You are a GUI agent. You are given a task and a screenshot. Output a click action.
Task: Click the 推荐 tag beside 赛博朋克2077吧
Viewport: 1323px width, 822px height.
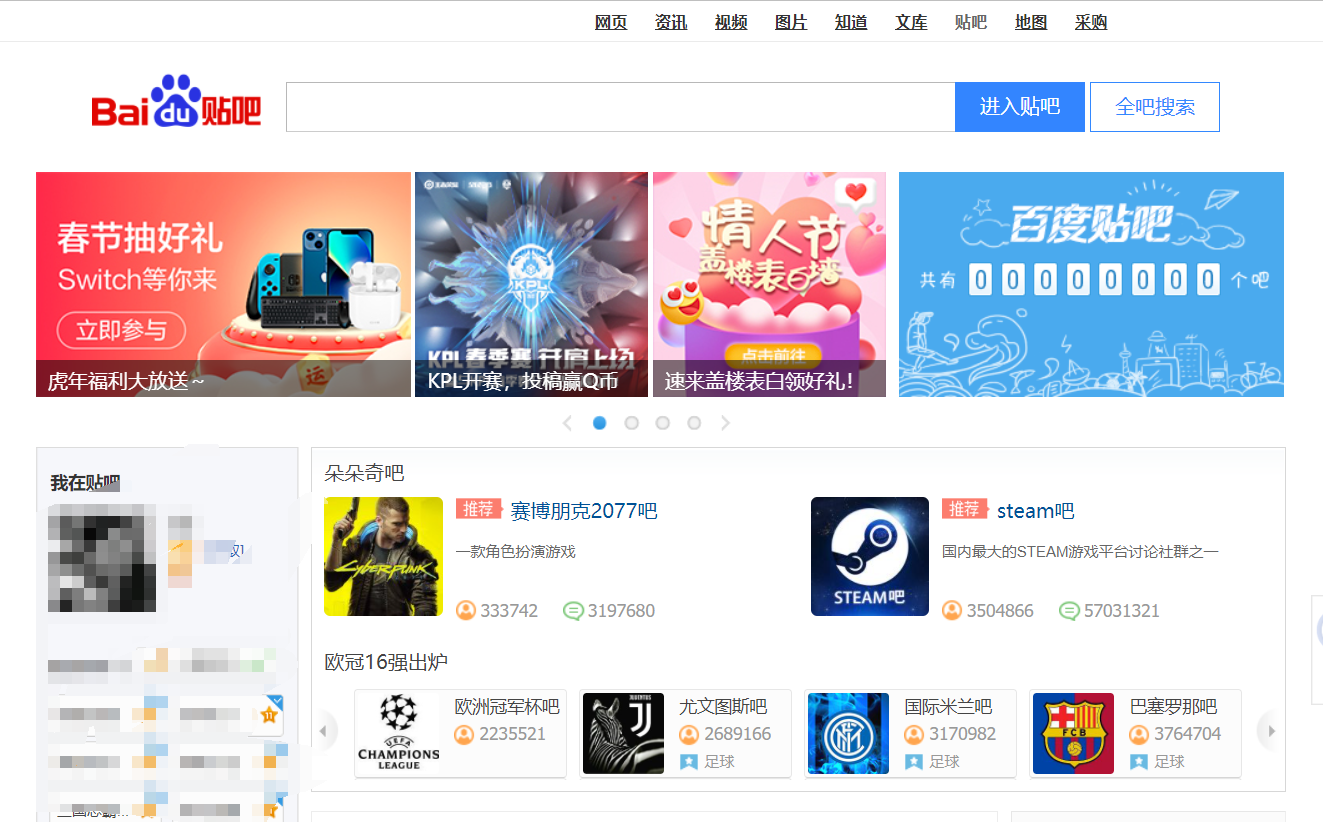click(x=479, y=509)
